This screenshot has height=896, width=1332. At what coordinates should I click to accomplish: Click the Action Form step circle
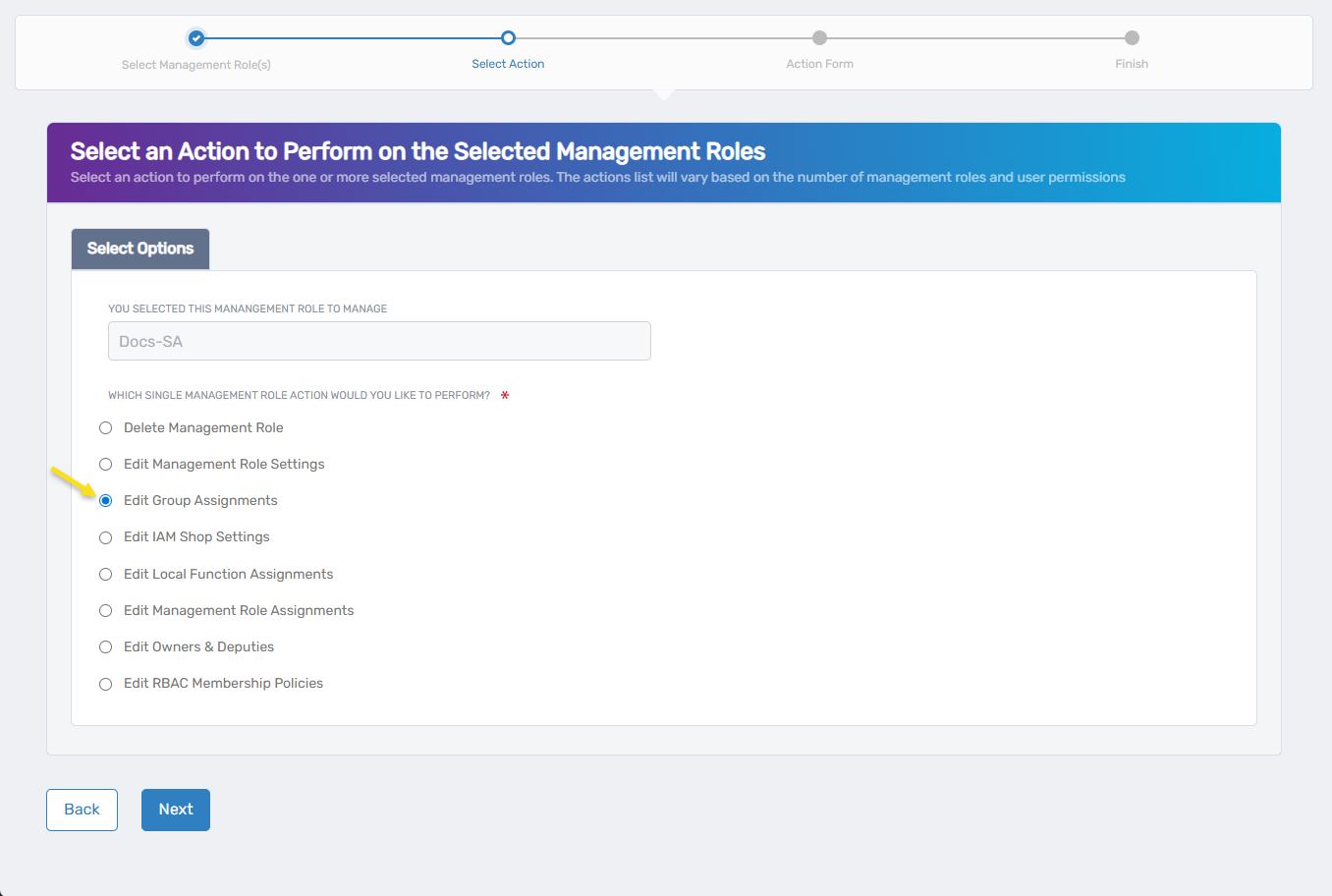tap(819, 38)
